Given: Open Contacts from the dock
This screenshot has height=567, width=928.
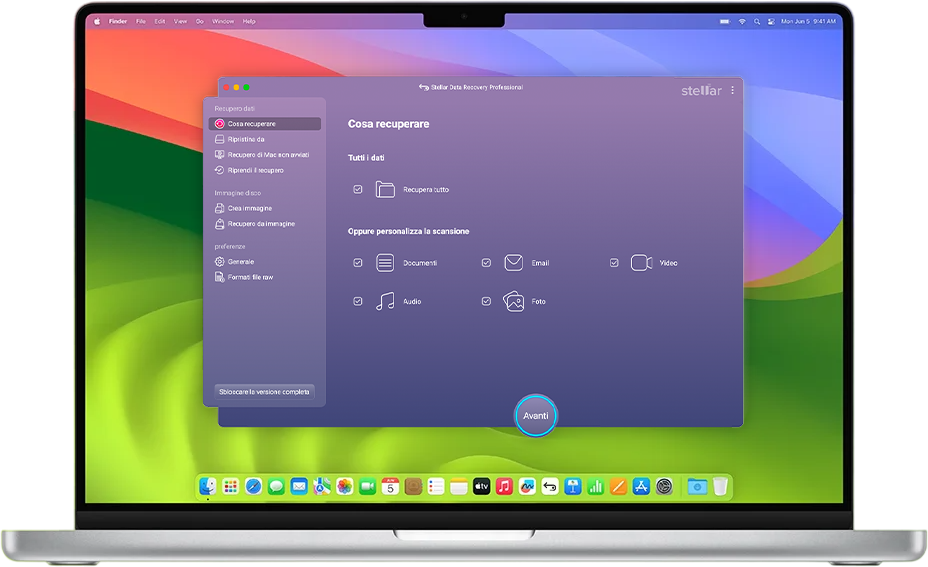Looking at the screenshot, I should pos(413,487).
